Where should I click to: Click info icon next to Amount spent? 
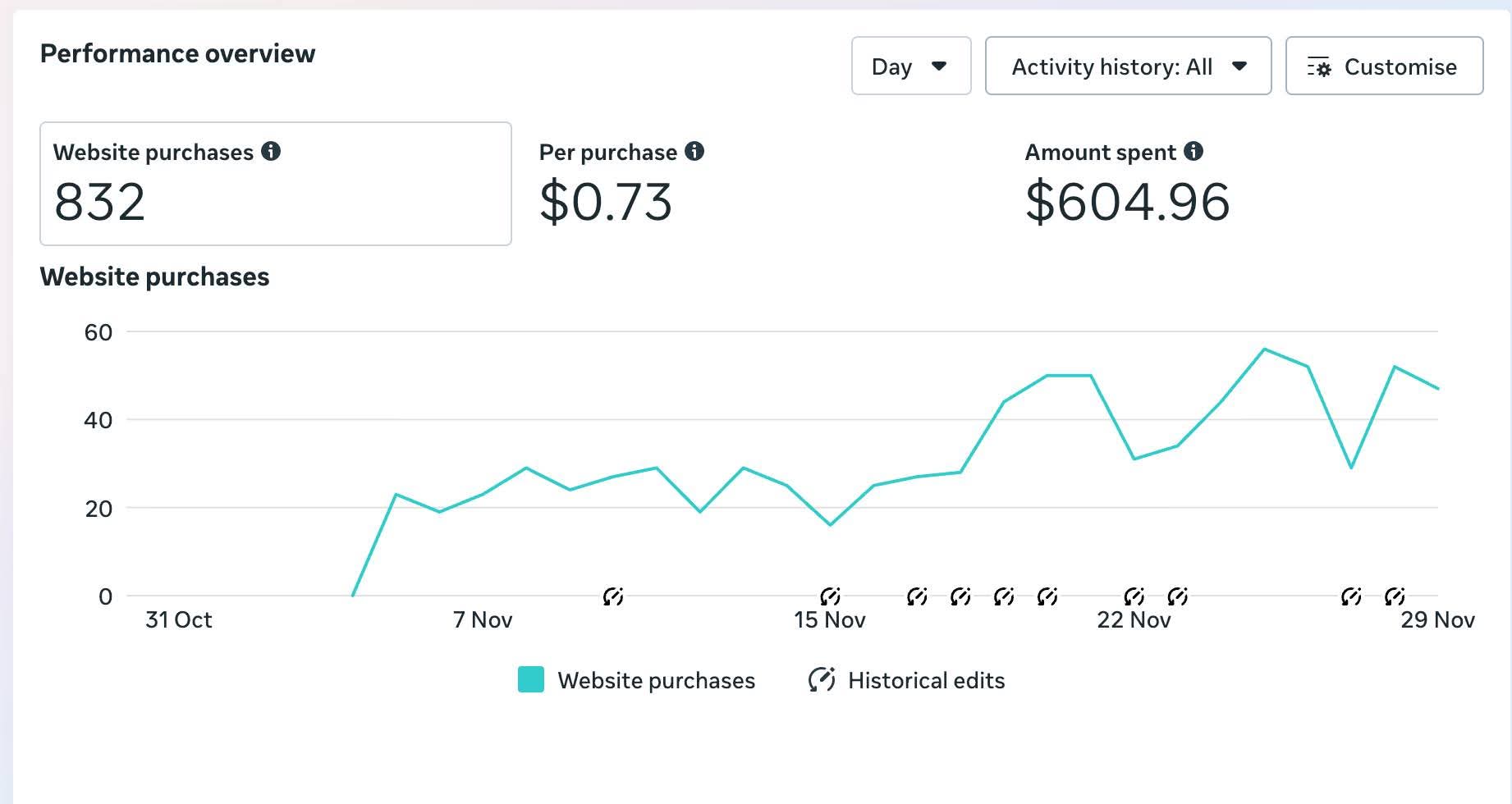point(1194,152)
